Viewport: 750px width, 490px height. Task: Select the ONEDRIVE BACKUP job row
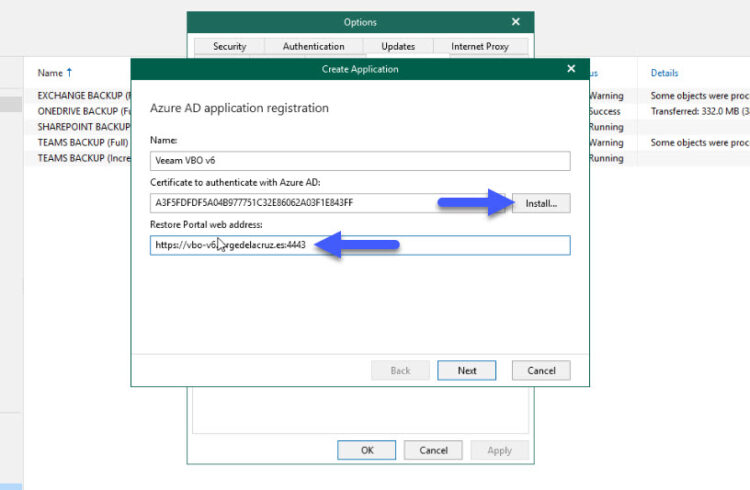pyautogui.click(x=84, y=111)
